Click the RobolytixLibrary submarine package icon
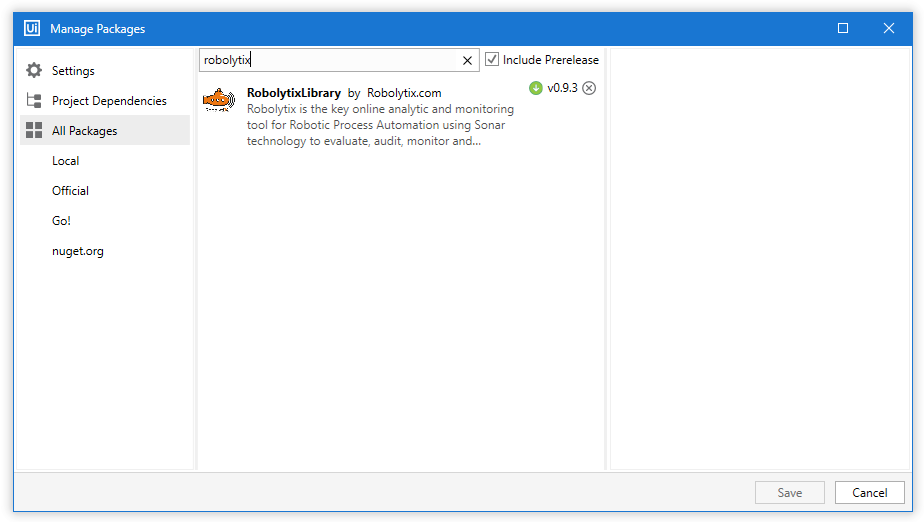This screenshot has width=924, height=522. pos(219,100)
